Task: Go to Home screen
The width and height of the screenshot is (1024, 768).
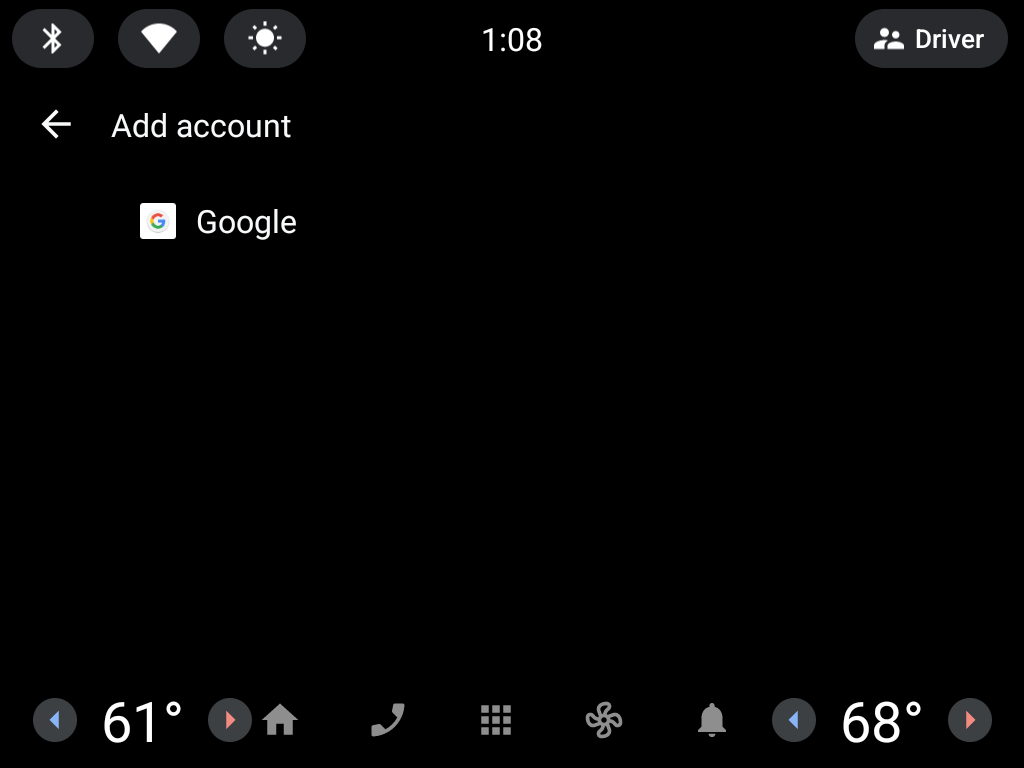Action: pos(280,720)
